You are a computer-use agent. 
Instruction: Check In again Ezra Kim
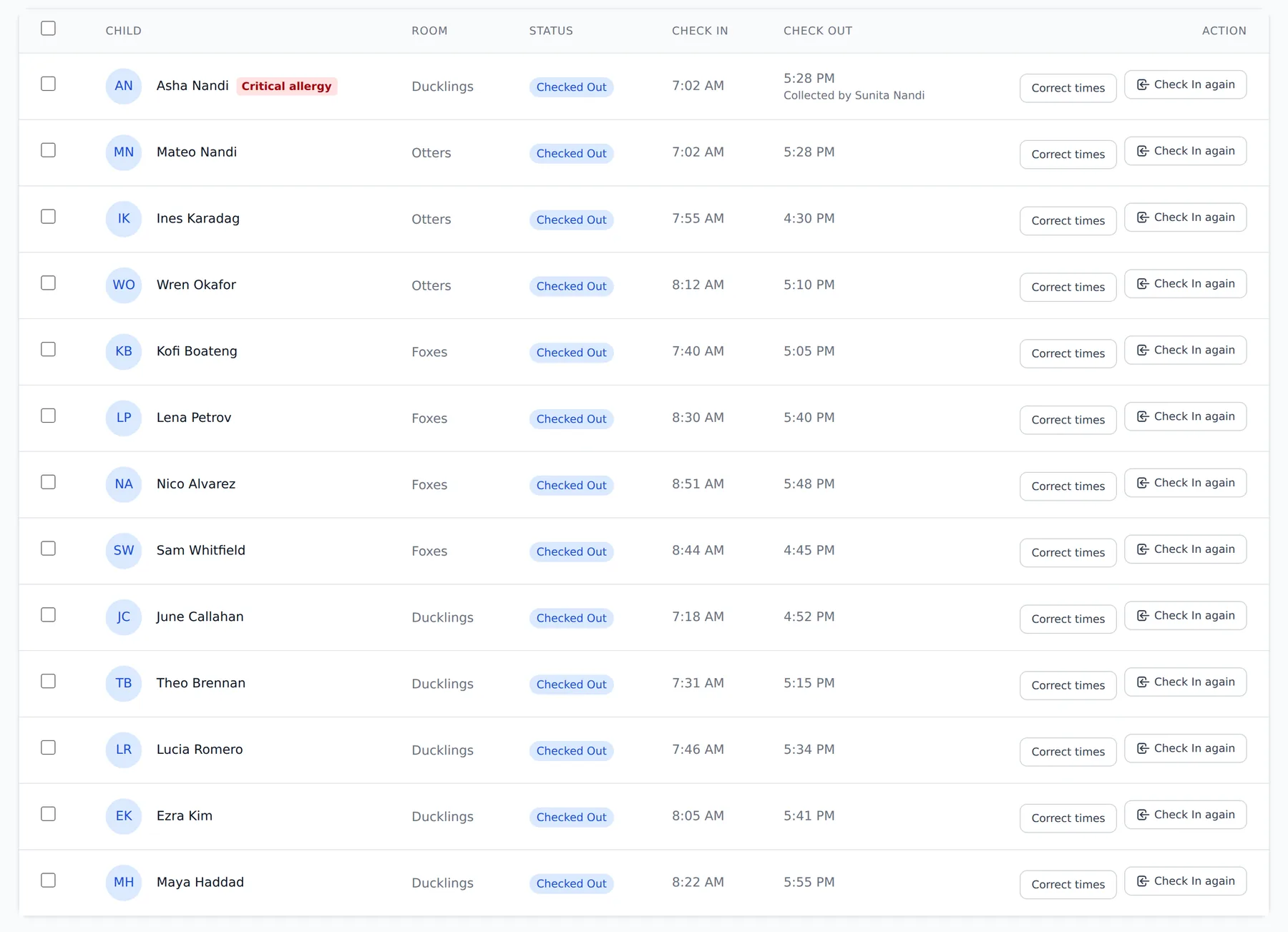tap(1185, 815)
